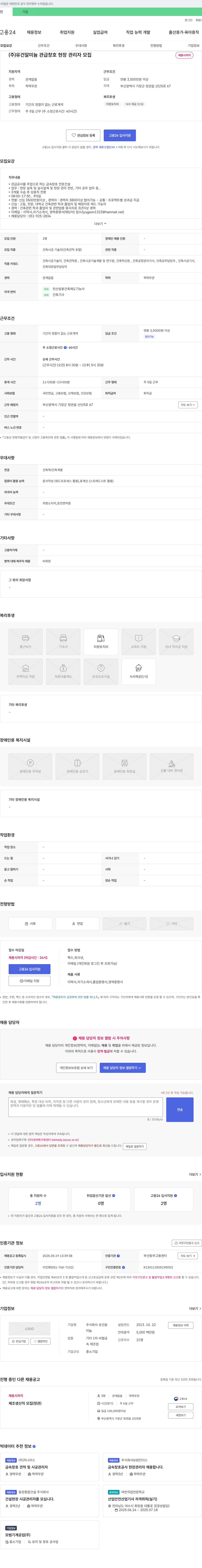Switch to the 기업정보 tab
Image resolution: width=202 pixels, height=1568 pixels.
point(193,46)
